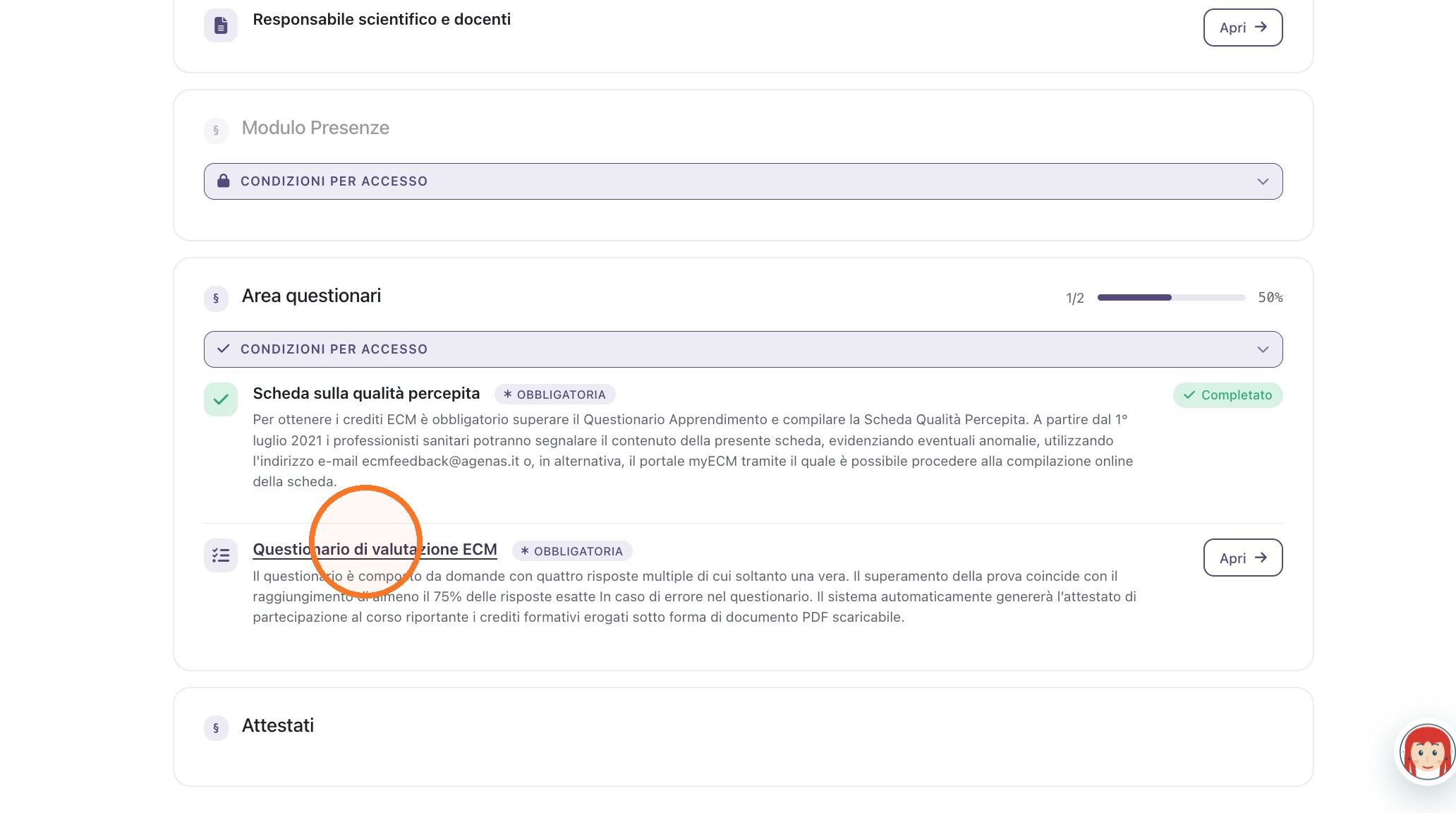Open the Modulo Presenze CONDIZIONI PER ACCESSO bar
This screenshot has height=813, width=1456.
[743, 181]
